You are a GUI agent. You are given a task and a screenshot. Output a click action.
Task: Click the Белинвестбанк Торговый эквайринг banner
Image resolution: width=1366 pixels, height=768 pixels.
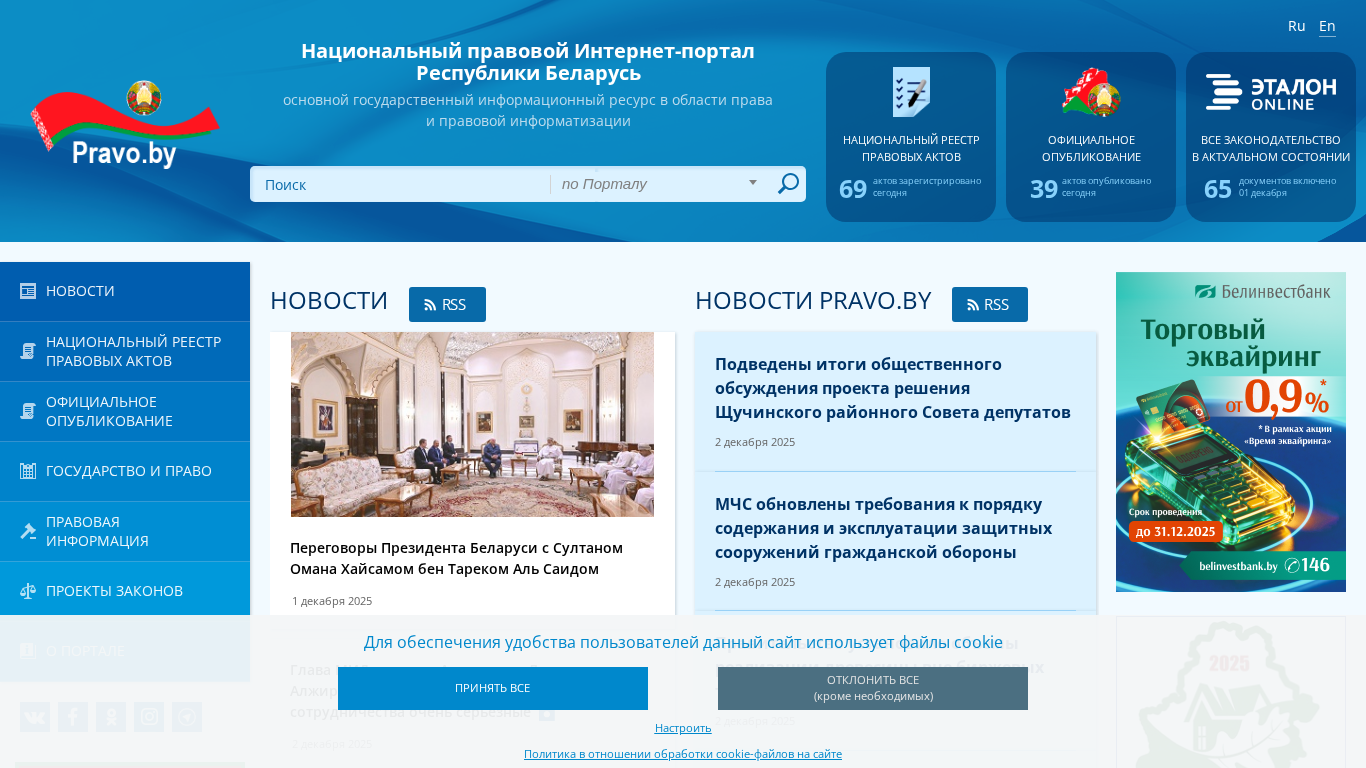coord(1231,432)
